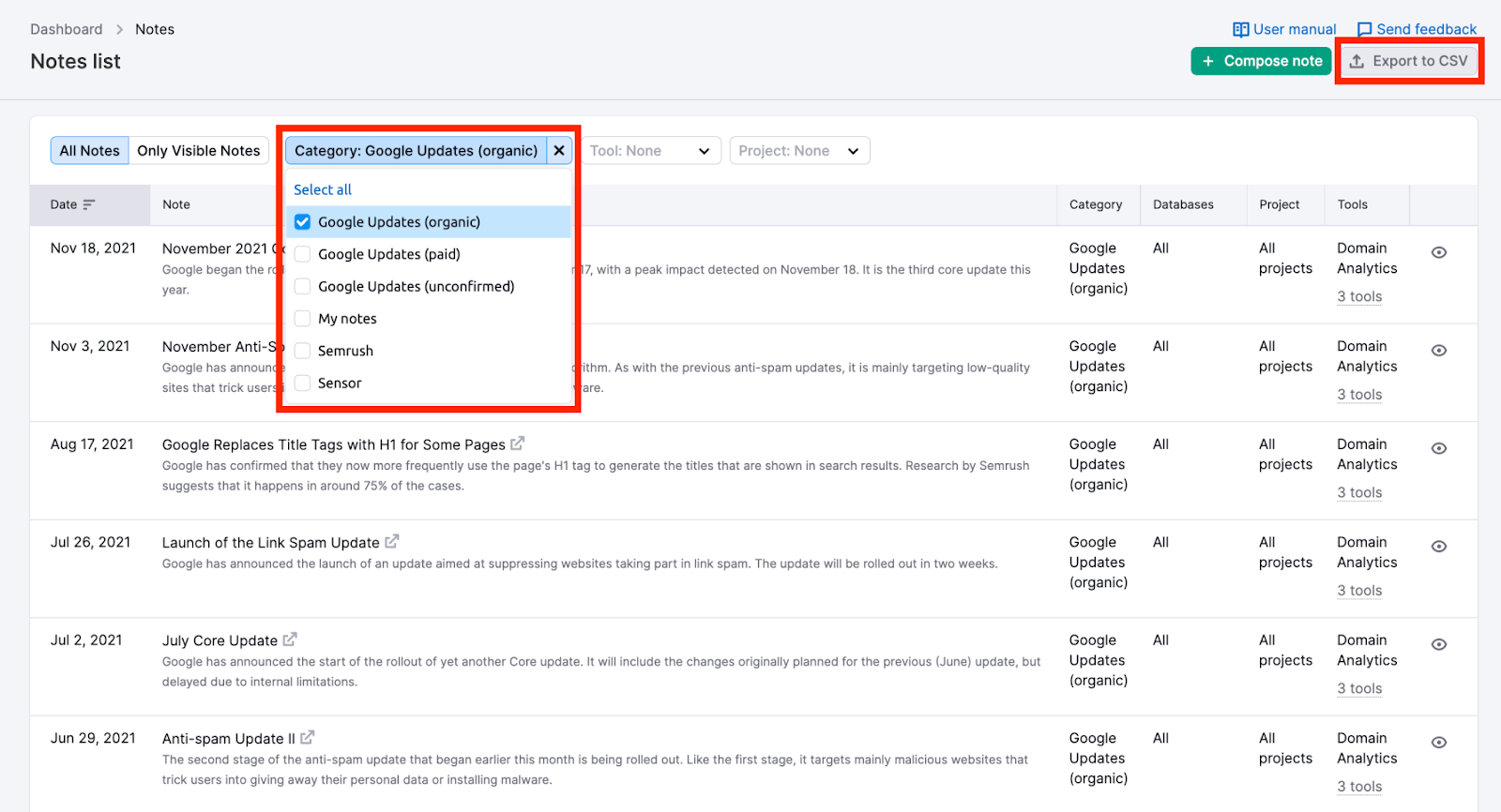Screen dimensions: 1501x812
Task: Open the Project: None dropdown
Action: coord(799,151)
